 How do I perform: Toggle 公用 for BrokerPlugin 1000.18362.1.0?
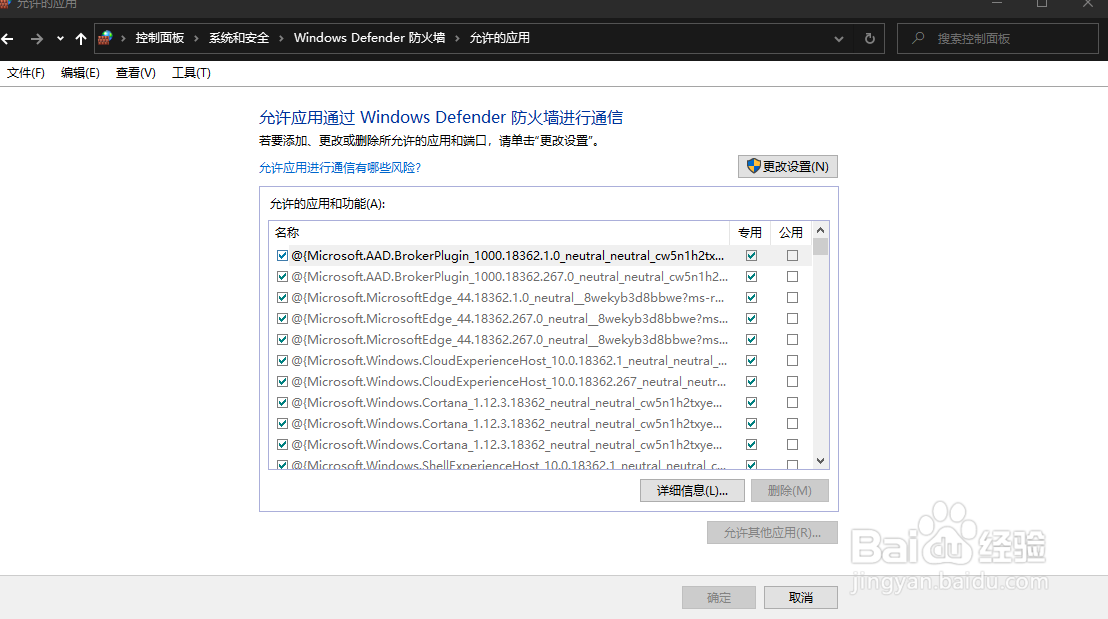point(792,256)
